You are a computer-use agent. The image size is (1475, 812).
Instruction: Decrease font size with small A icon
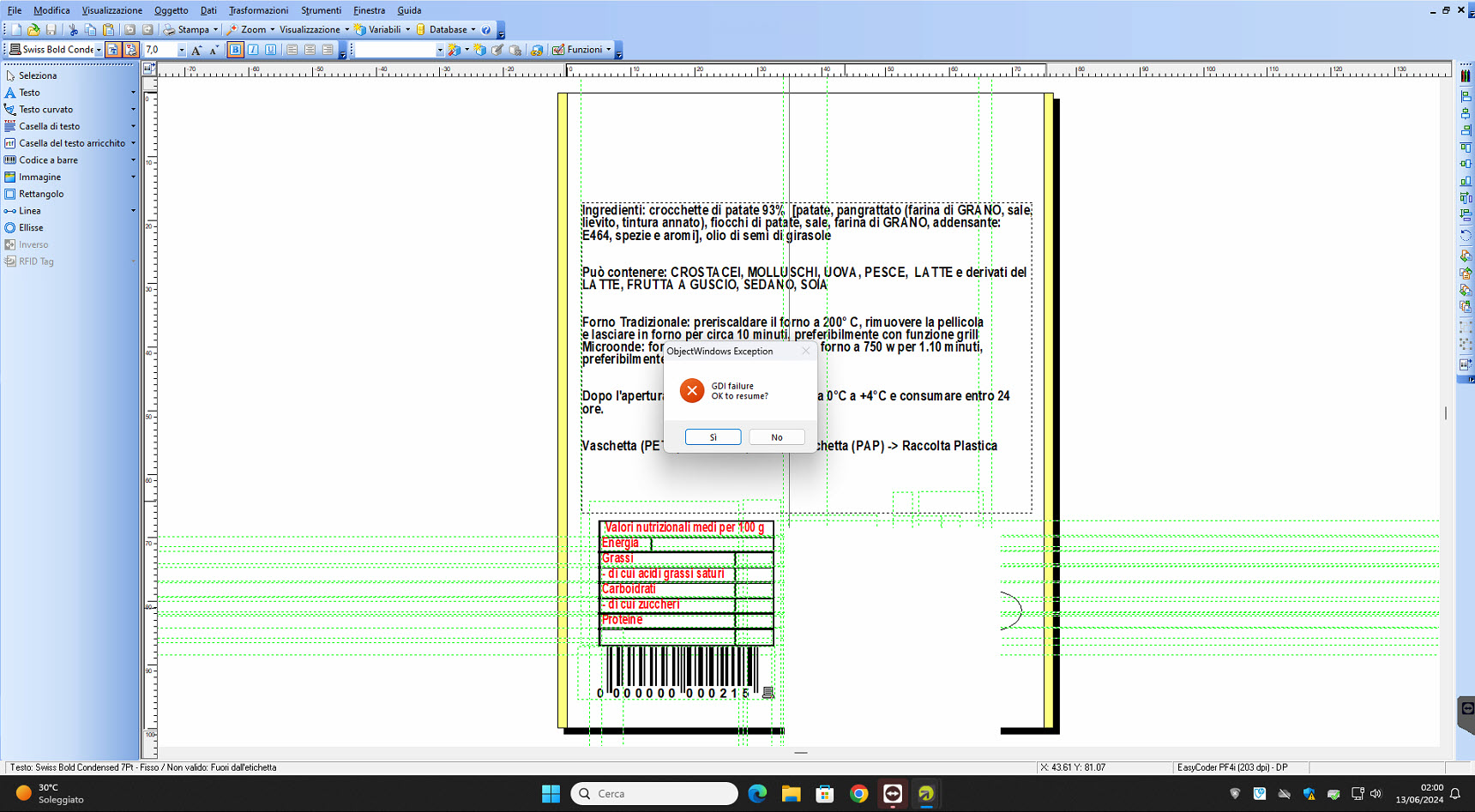pyautogui.click(x=214, y=50)
